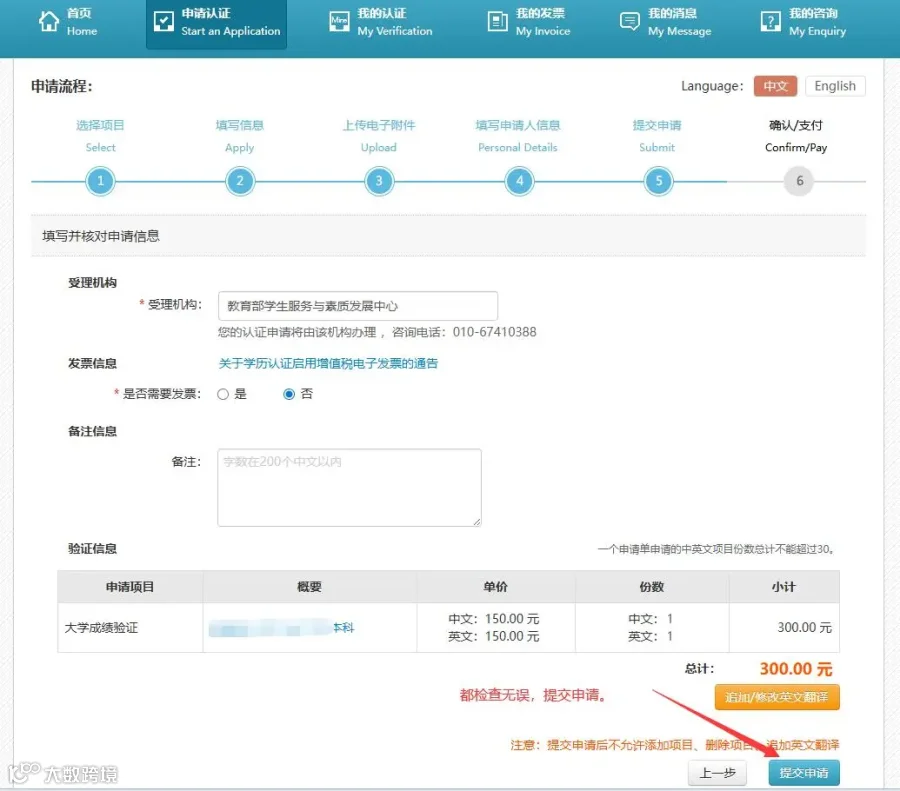Open My Message label
This screenshot has width=900, height=791.
[x=680, y=22]
